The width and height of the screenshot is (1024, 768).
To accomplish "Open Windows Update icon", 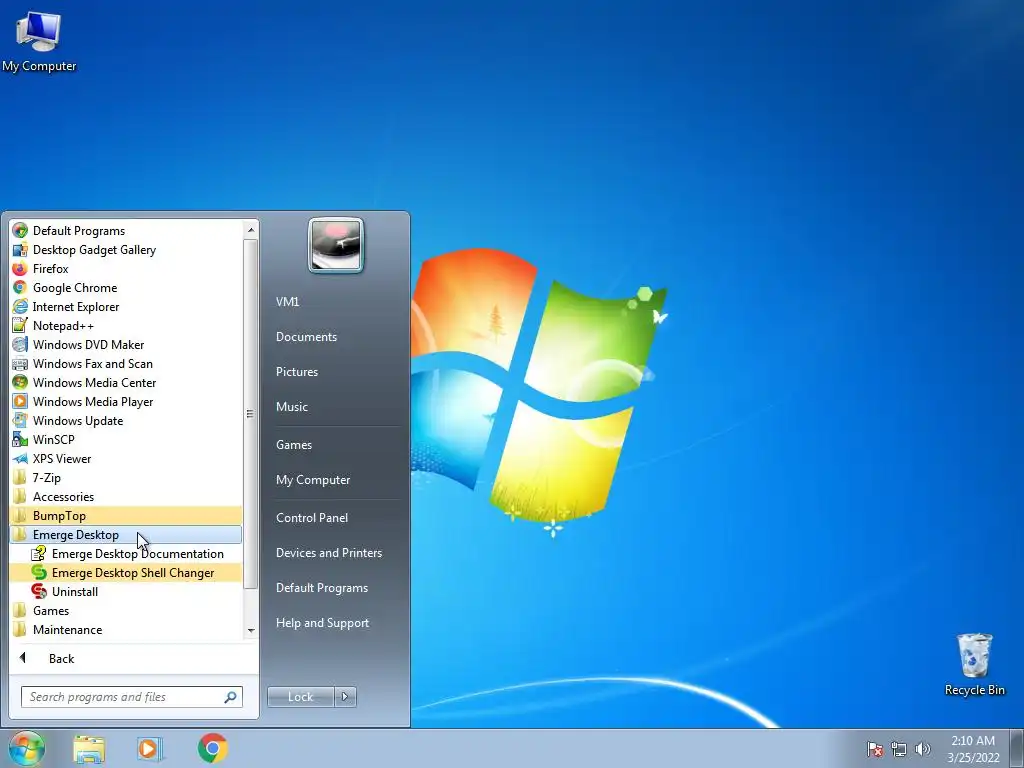I will pos(20,420).
